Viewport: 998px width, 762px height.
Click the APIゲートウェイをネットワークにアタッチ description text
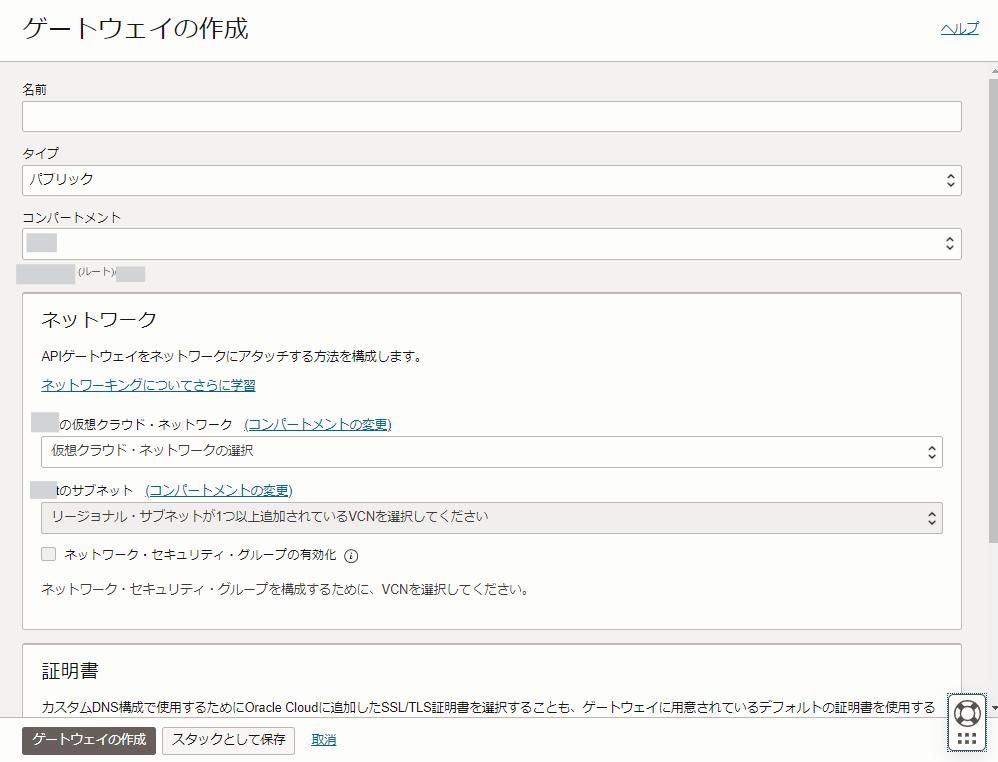point(232,356)
